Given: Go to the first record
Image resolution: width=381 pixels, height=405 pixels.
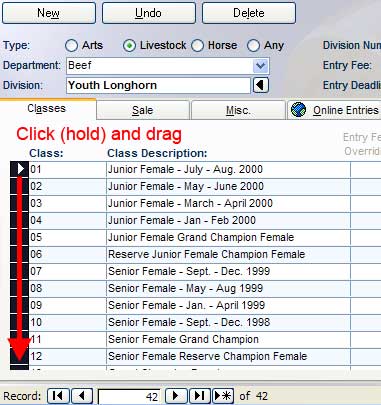Looking at the screenshot, I should [x=58, y=396].
